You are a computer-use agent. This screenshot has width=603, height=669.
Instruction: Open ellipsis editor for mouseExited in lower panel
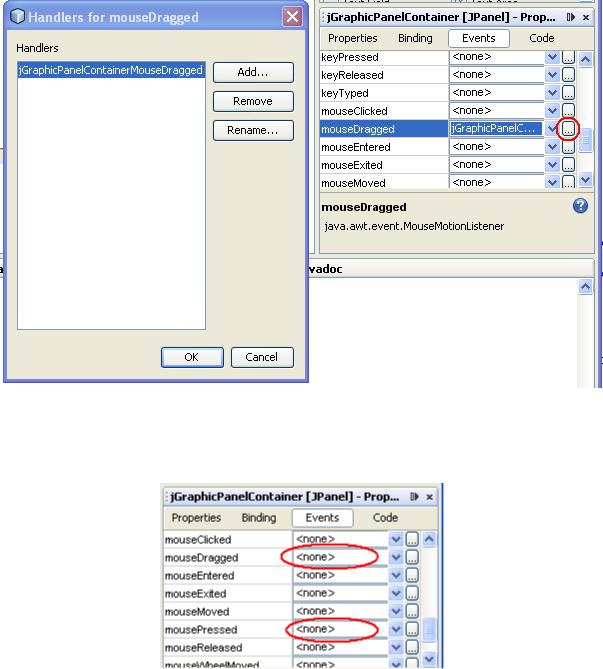(x=412, y=593)
